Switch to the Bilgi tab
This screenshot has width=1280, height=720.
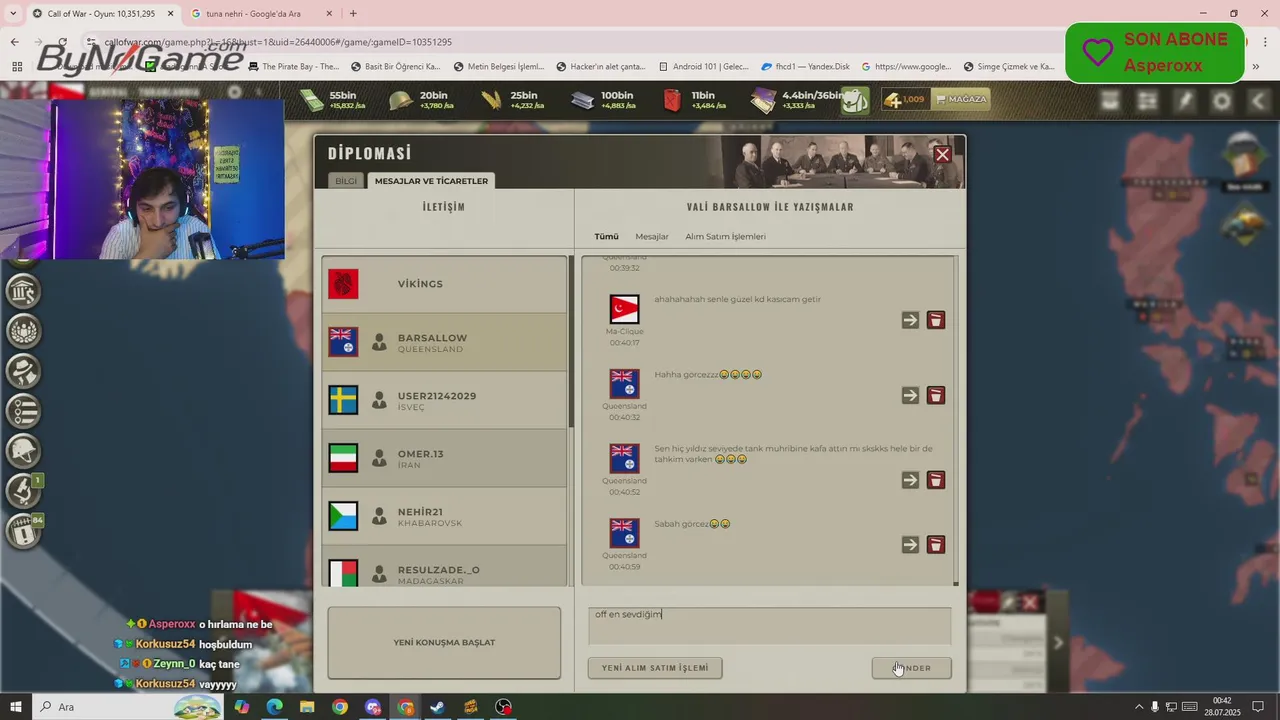click(x=346, y=181)
